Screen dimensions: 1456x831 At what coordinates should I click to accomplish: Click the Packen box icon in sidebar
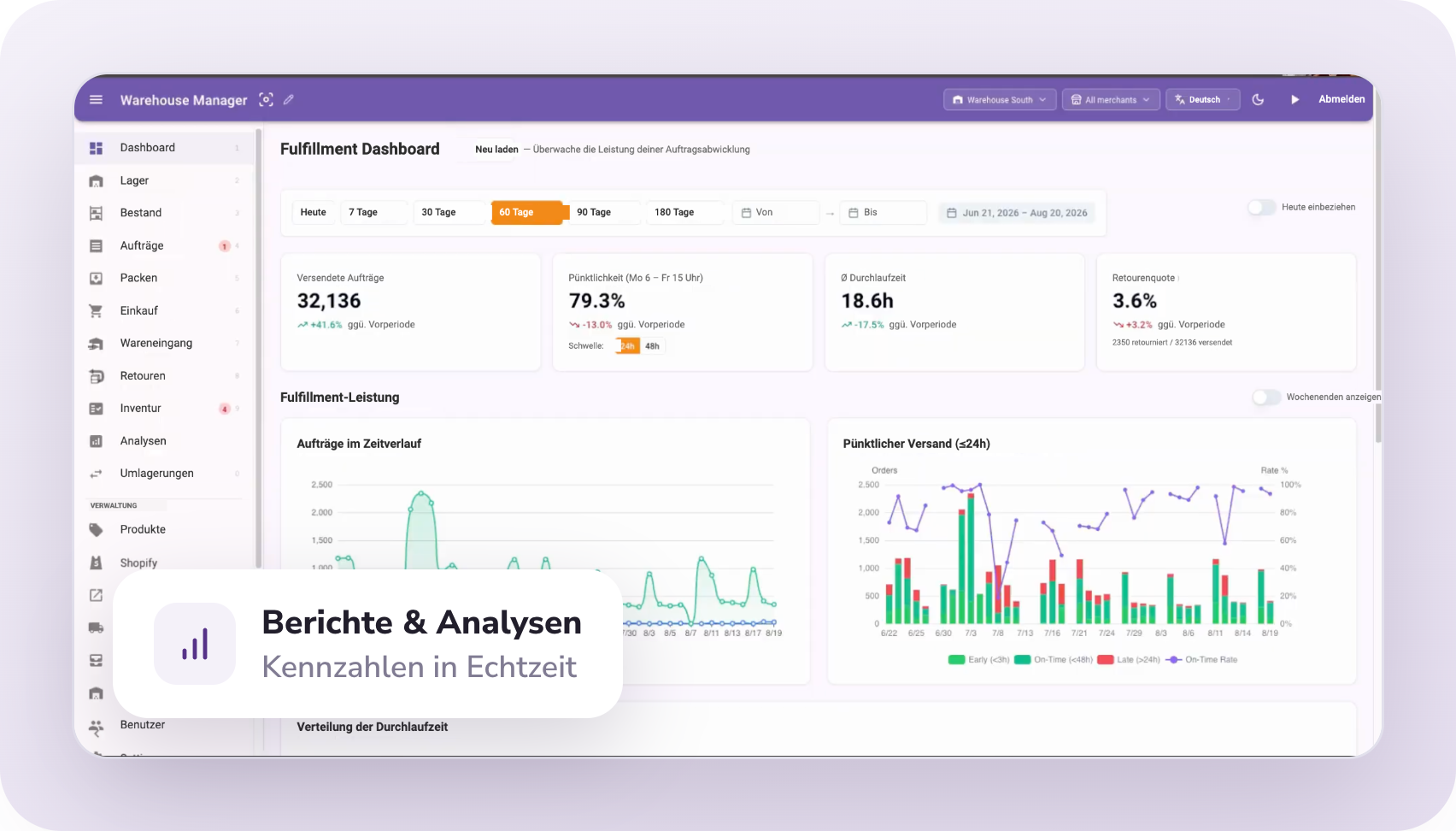[x=97, y=278]
